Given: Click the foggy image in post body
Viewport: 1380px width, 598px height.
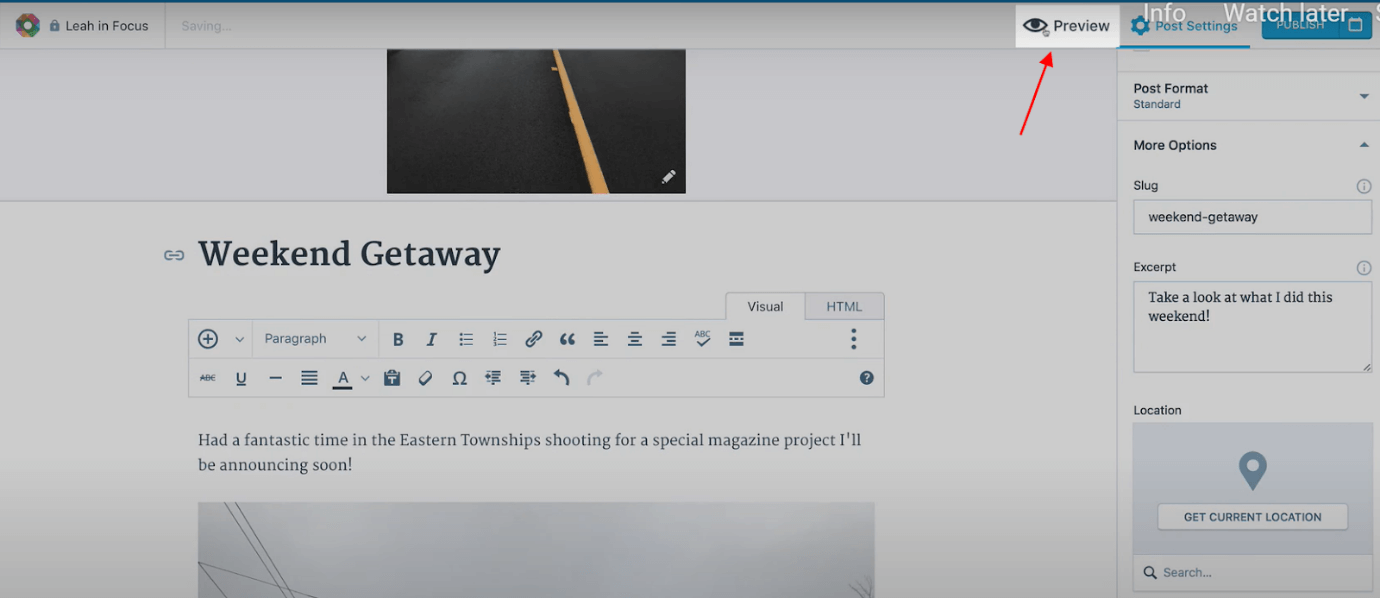Looking at the screenshot, I should [536, 550].
